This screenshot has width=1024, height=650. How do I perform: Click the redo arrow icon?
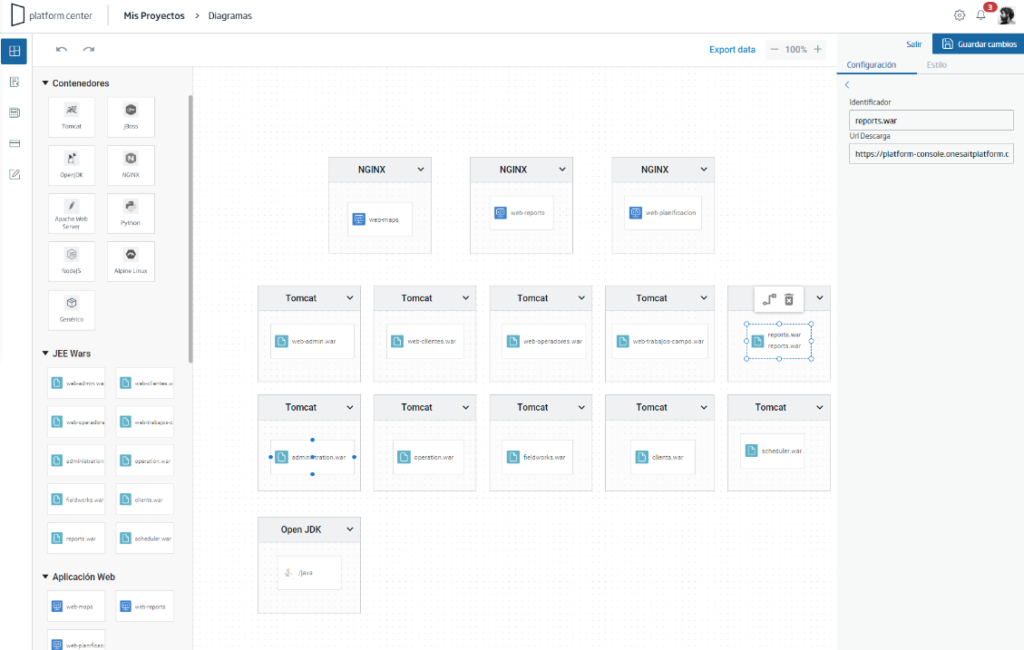(89, 50)
